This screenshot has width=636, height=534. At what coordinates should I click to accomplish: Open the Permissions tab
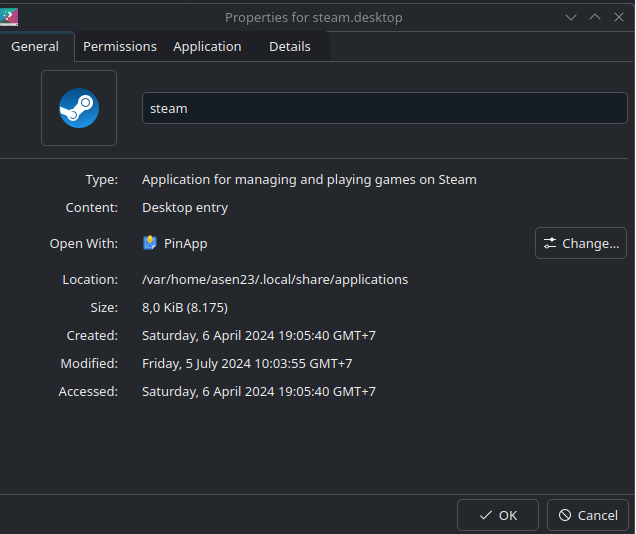(x=120, y=47)
